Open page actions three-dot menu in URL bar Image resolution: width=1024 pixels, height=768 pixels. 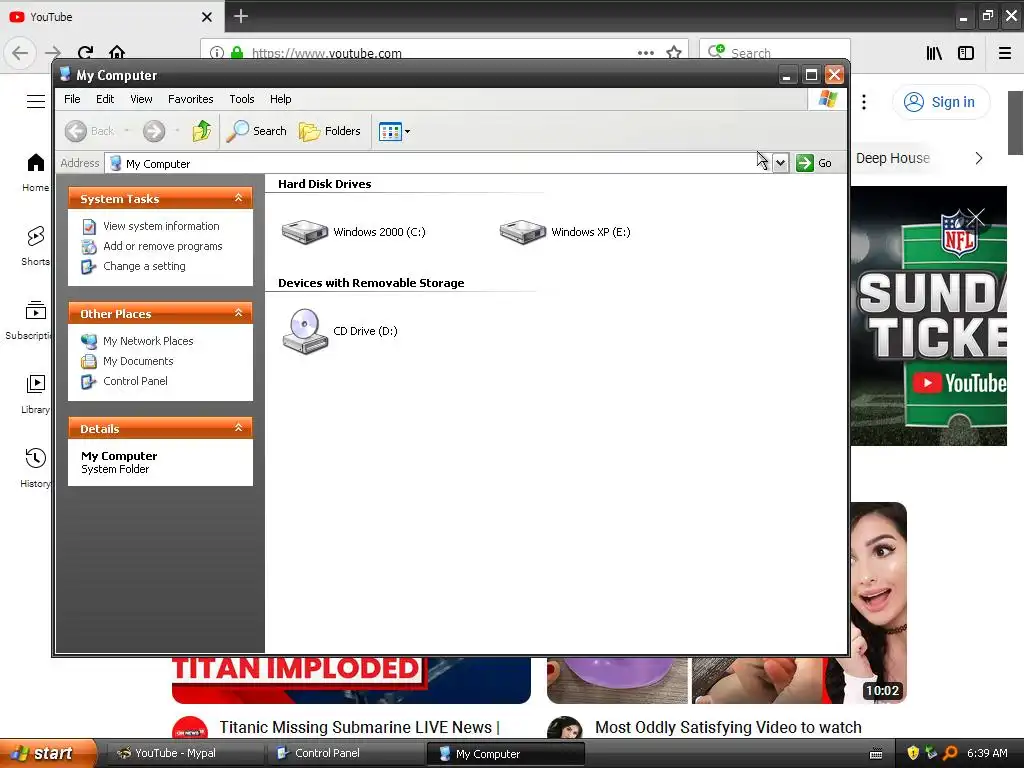[x=646, y=53]
